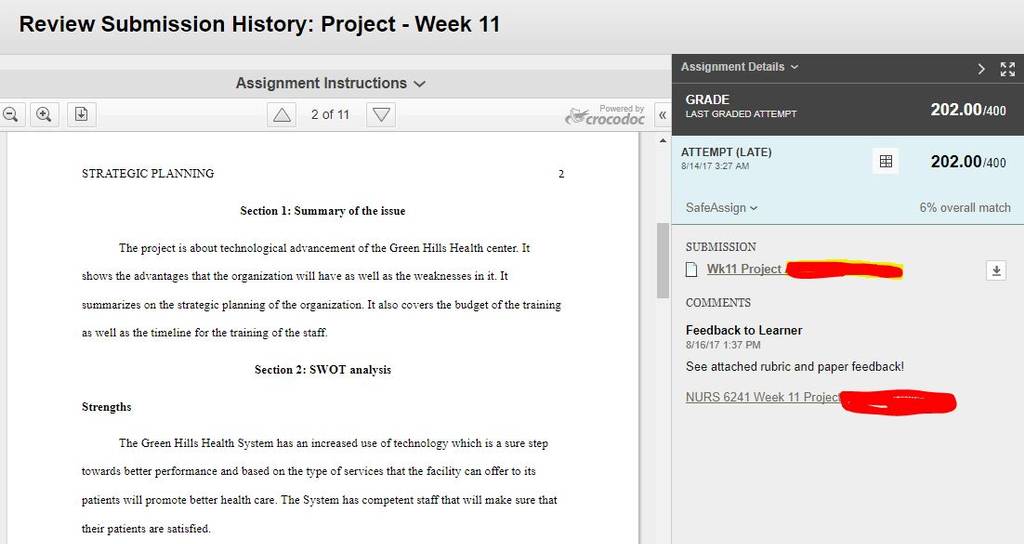Collapse the sidebar with the double-chevron icon
Screen dimensions: 1024x544
662,115
